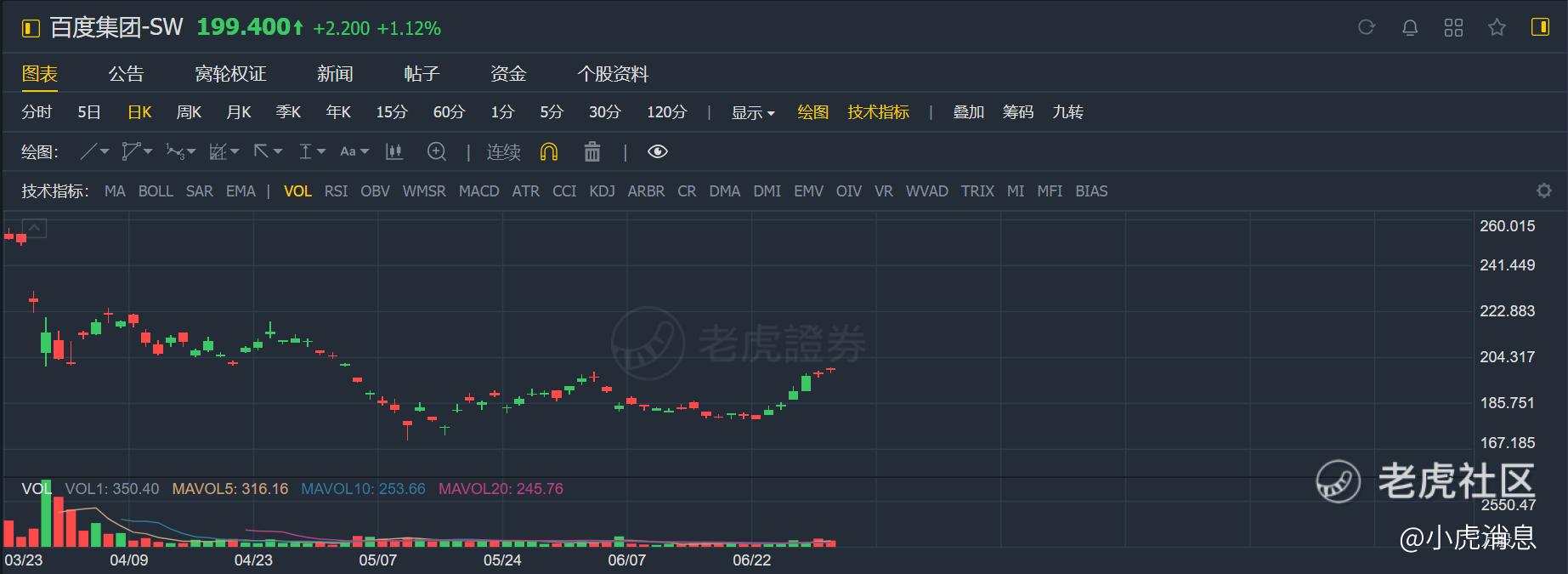Open the 个股资料 stock profile tab
The width and height of the screenshot is (1568, 574).
click(x=613, y=74)
